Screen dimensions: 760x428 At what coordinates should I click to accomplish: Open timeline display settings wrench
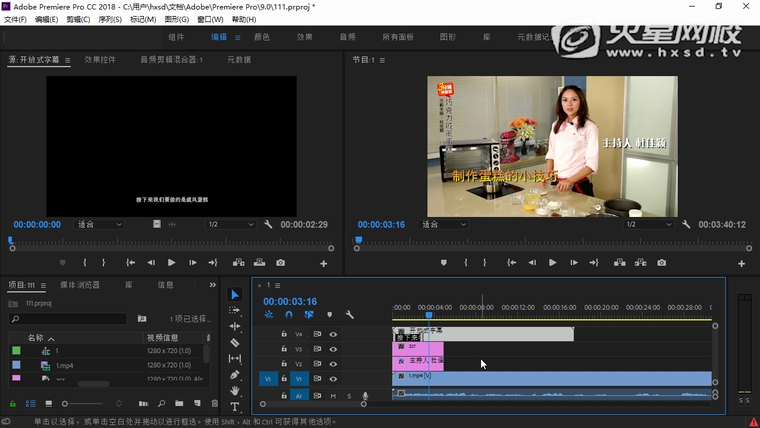coord(349,315)
